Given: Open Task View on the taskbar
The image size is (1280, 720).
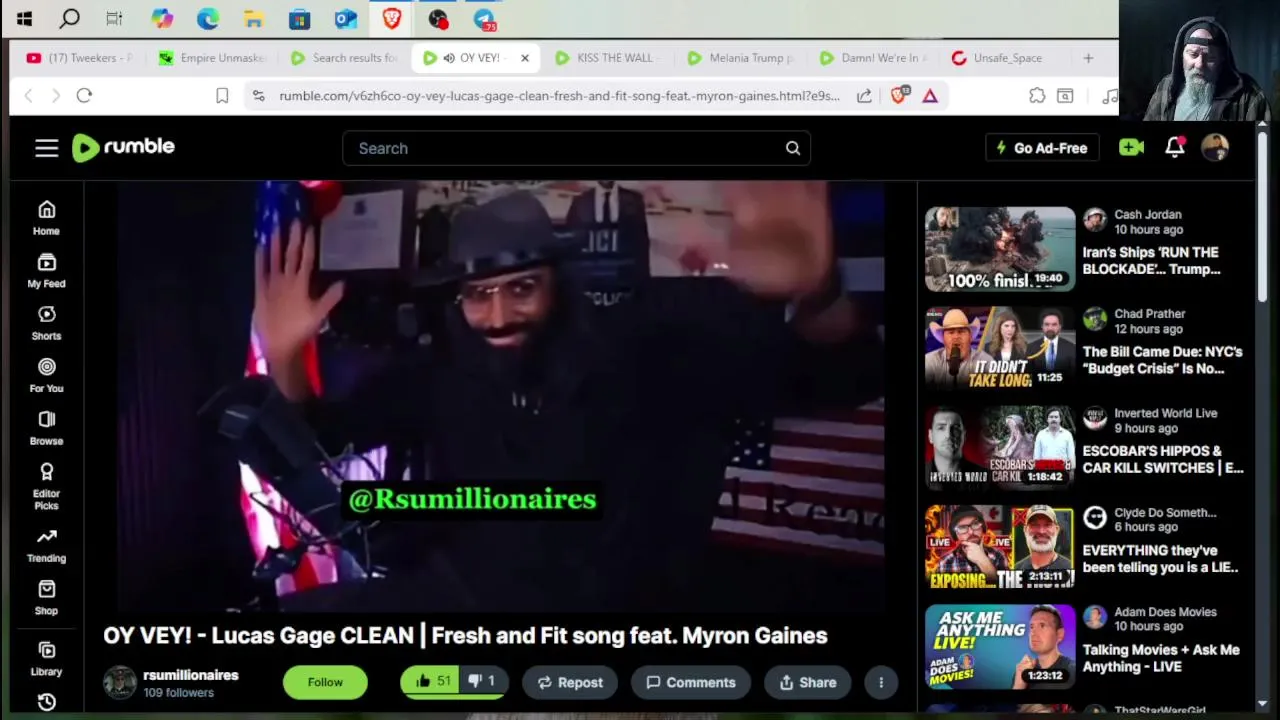Looking at the screenshot, I should pyautogui.click(x=114, y=18).
